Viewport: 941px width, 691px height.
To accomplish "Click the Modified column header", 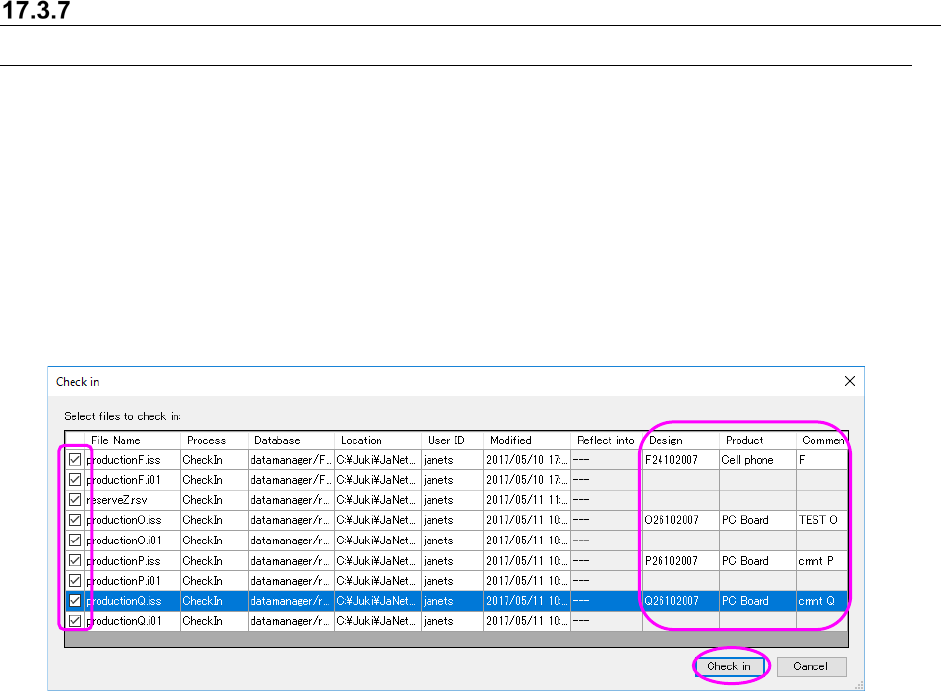I will tap(511, 440).
